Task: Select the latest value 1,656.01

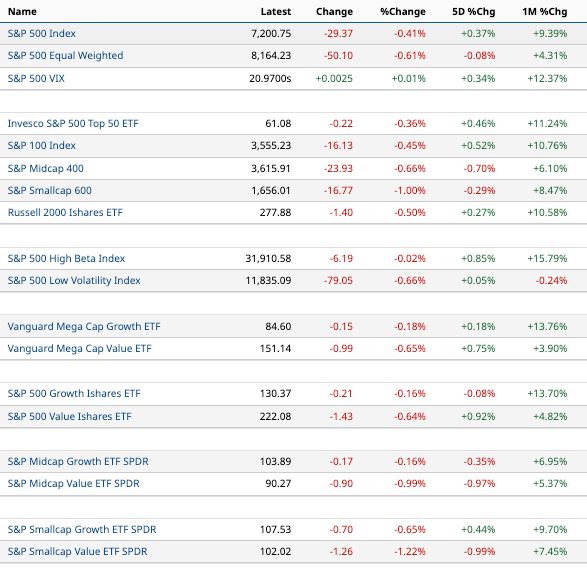Action: click(271, 190)
